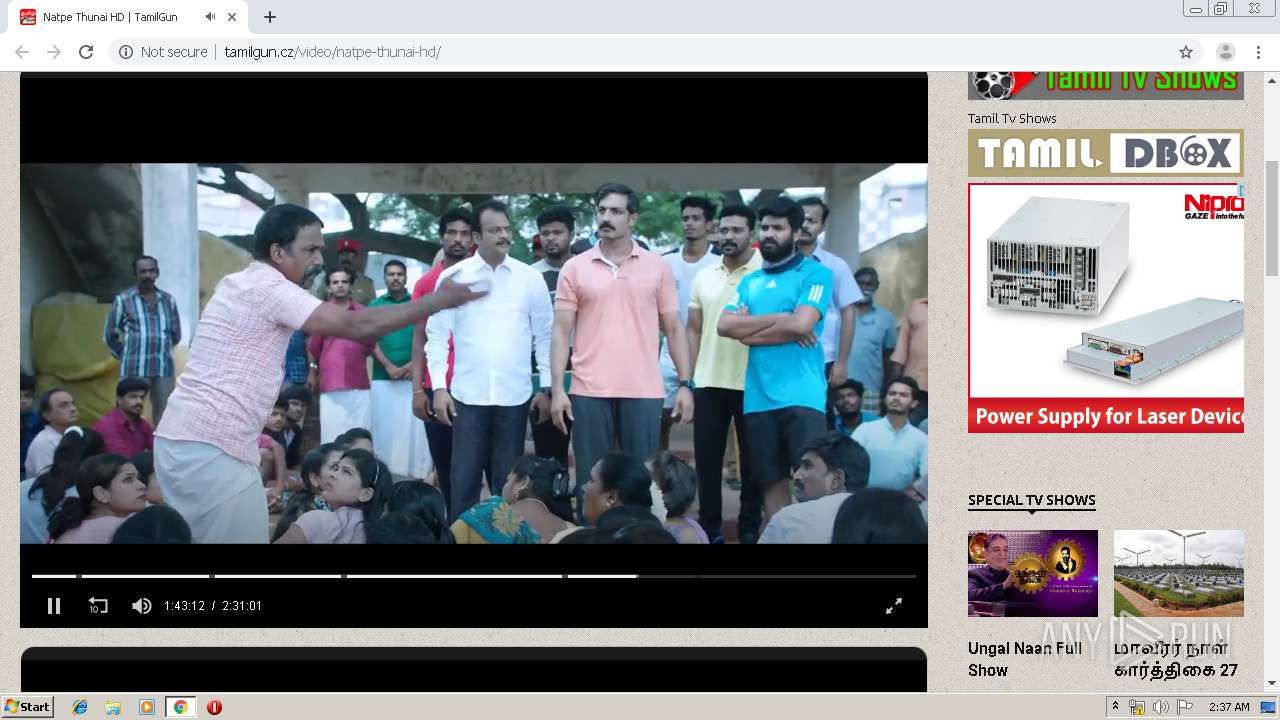
Task: Open Ungal Naan Full Show link
Action: point(1025,659)
